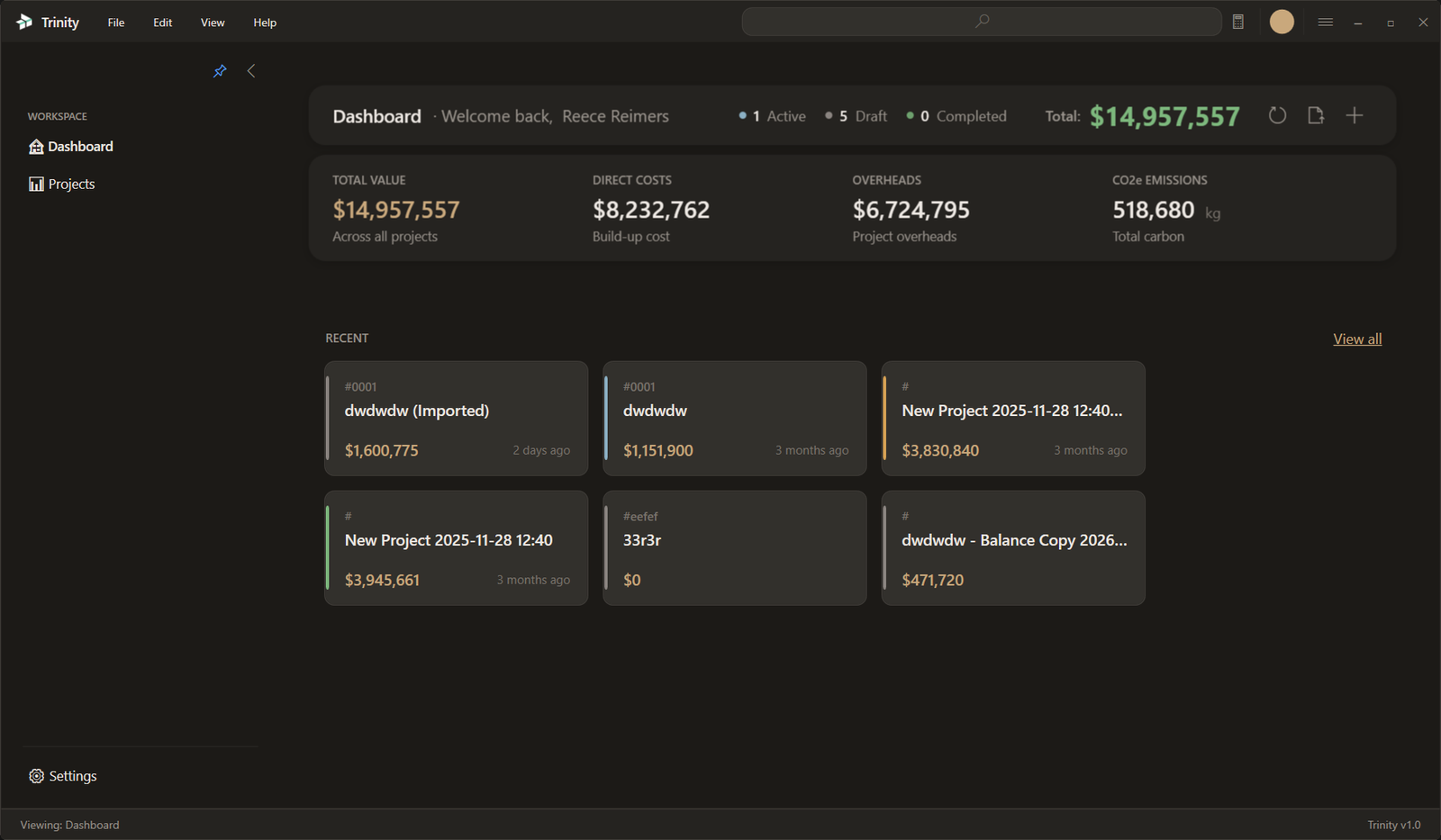Click the Trinity app logo icon
This screenshot has height=840, width=1441.
pyautogui.click(x=24, y=22)
